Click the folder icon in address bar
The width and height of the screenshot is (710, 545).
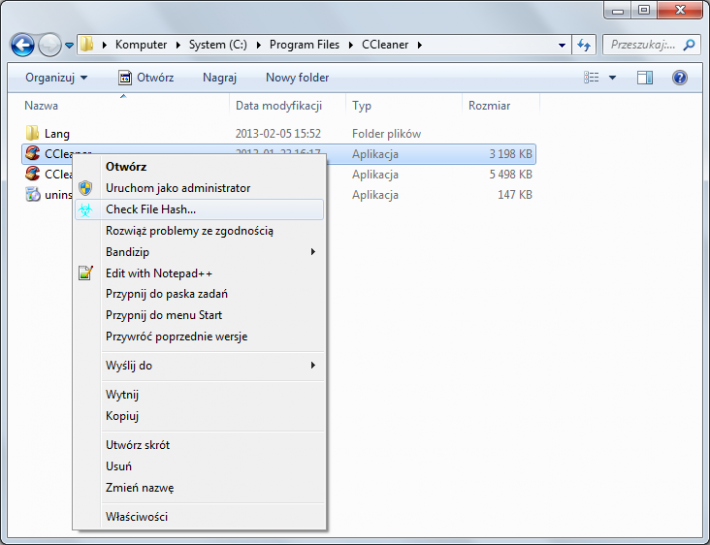click(x=87, y=44)
